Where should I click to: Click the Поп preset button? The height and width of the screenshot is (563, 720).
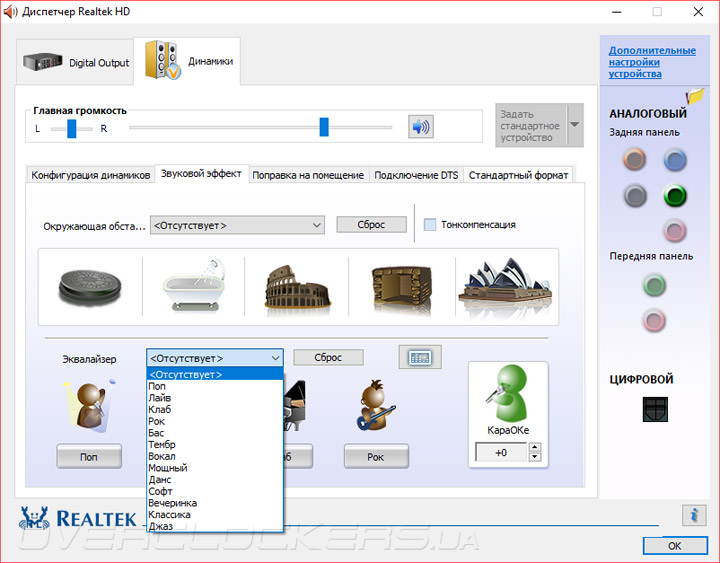point(89,456)
